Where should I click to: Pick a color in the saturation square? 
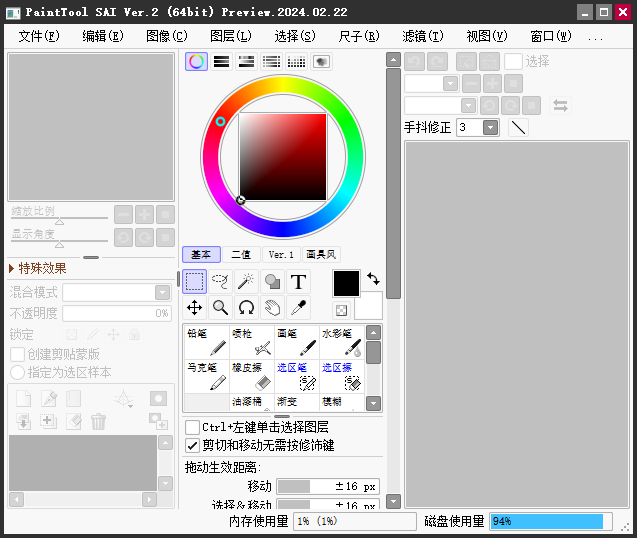(283, 157)
